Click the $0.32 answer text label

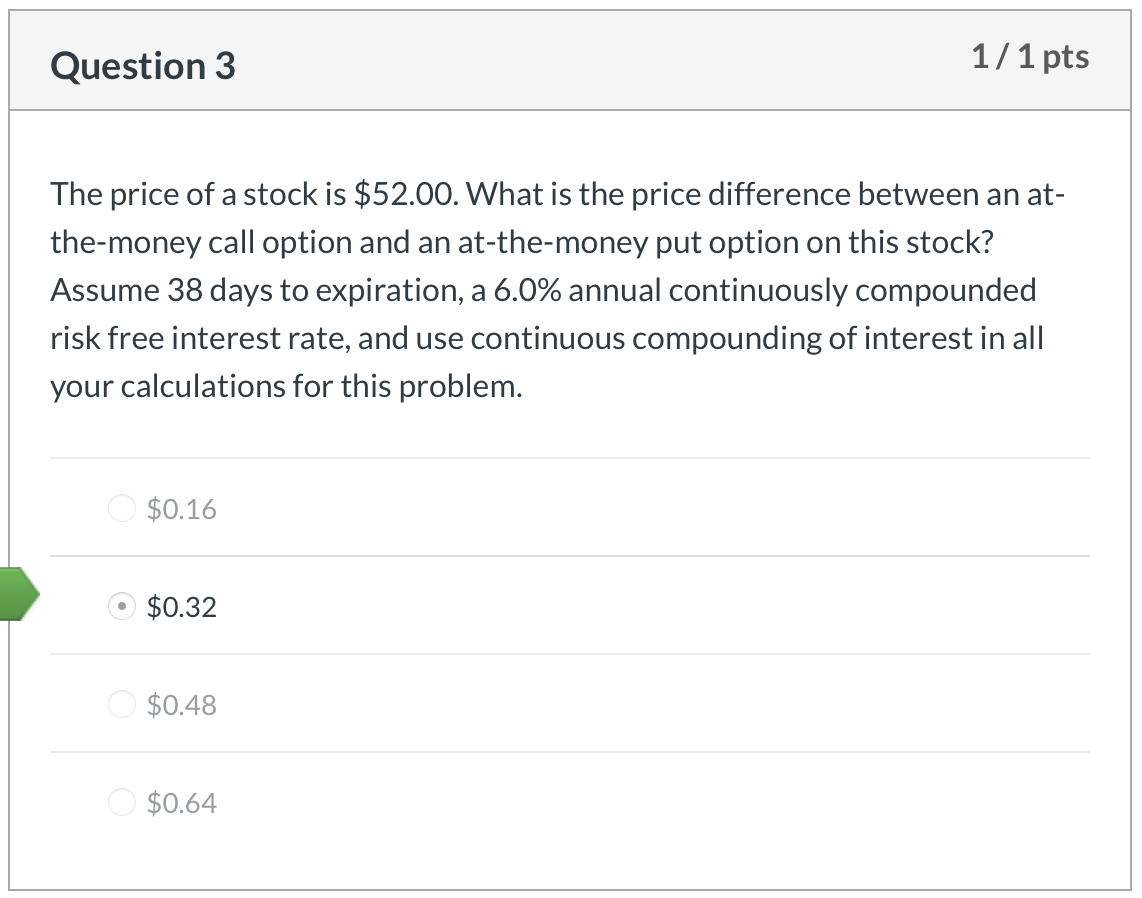coord(181,606)
